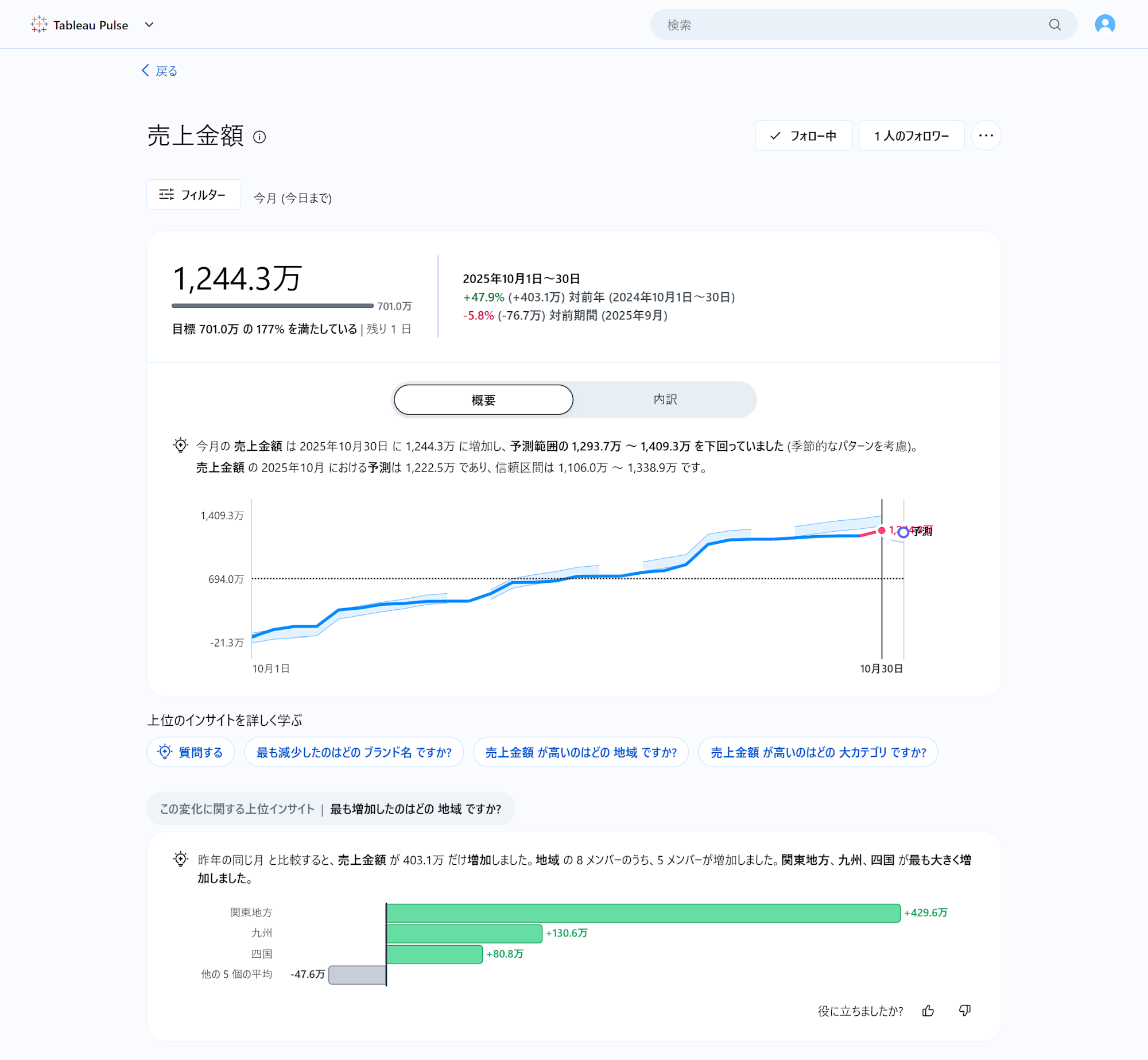1148x1060 pixels.
Task: Click the 質問する button
Action: [191, 752]
